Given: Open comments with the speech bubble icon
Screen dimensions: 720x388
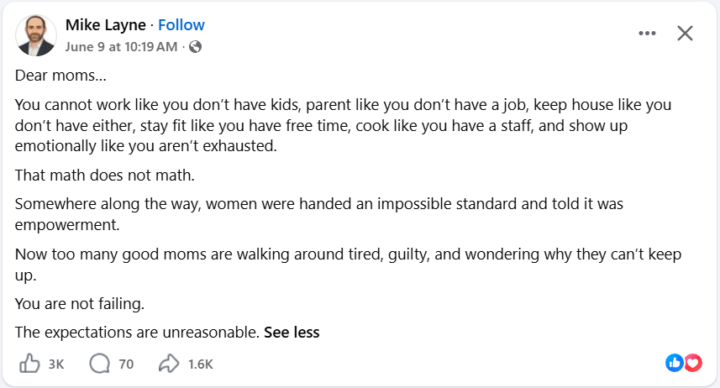Looking at the screenshot, I should coord(100,364).
